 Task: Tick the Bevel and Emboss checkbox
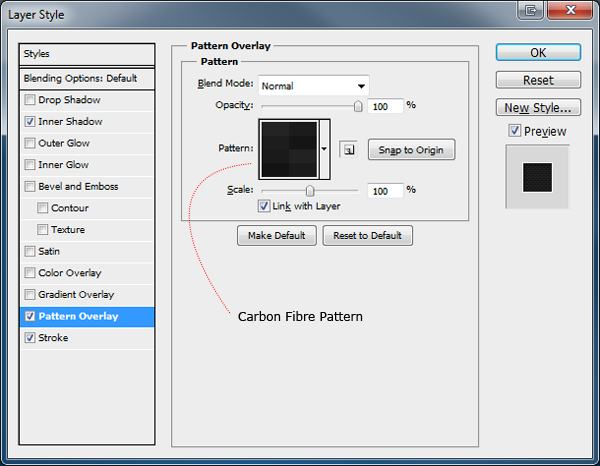(x=29, y=186)
